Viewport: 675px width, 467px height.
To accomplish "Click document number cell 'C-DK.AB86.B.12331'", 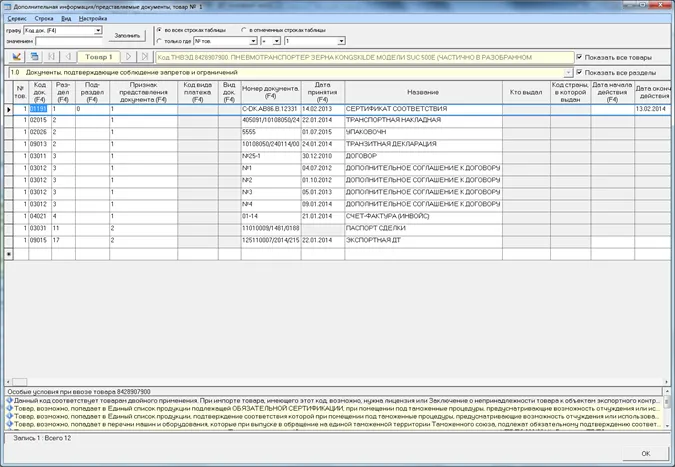I will coord(271,109).
